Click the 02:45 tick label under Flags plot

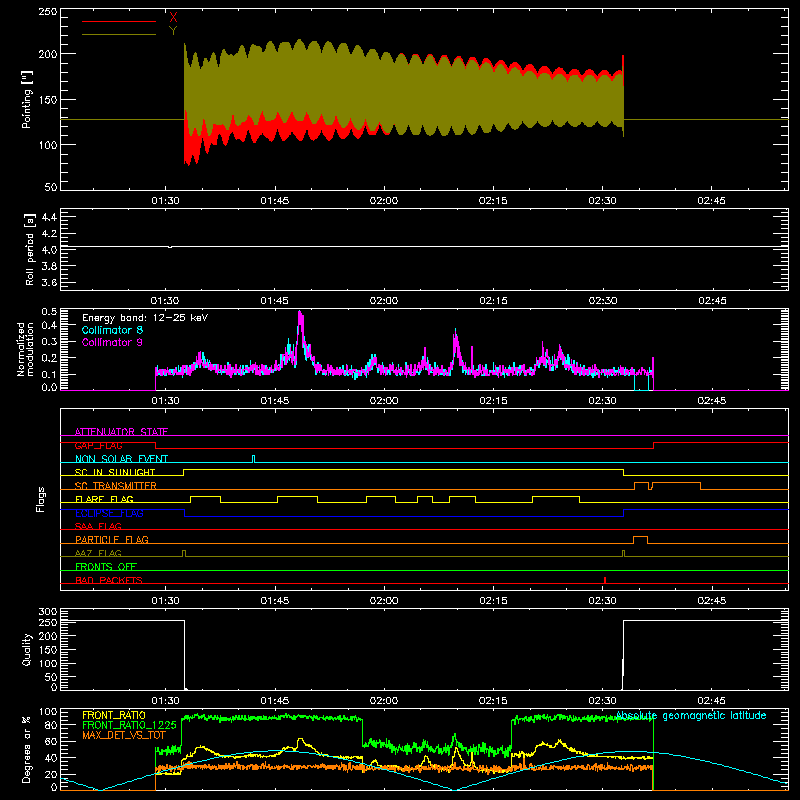[712, 601]
